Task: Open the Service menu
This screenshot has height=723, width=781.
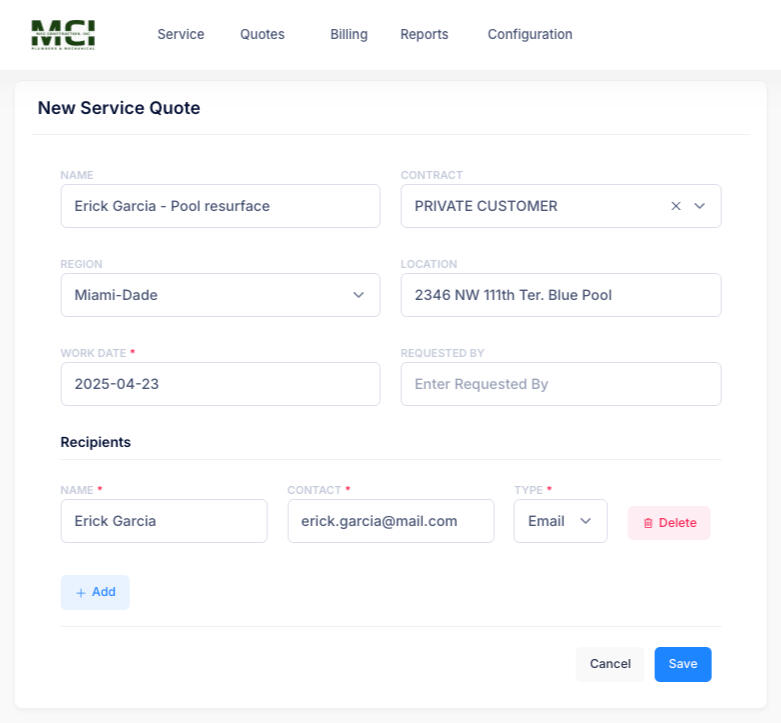Action: (x=180, y=34)
